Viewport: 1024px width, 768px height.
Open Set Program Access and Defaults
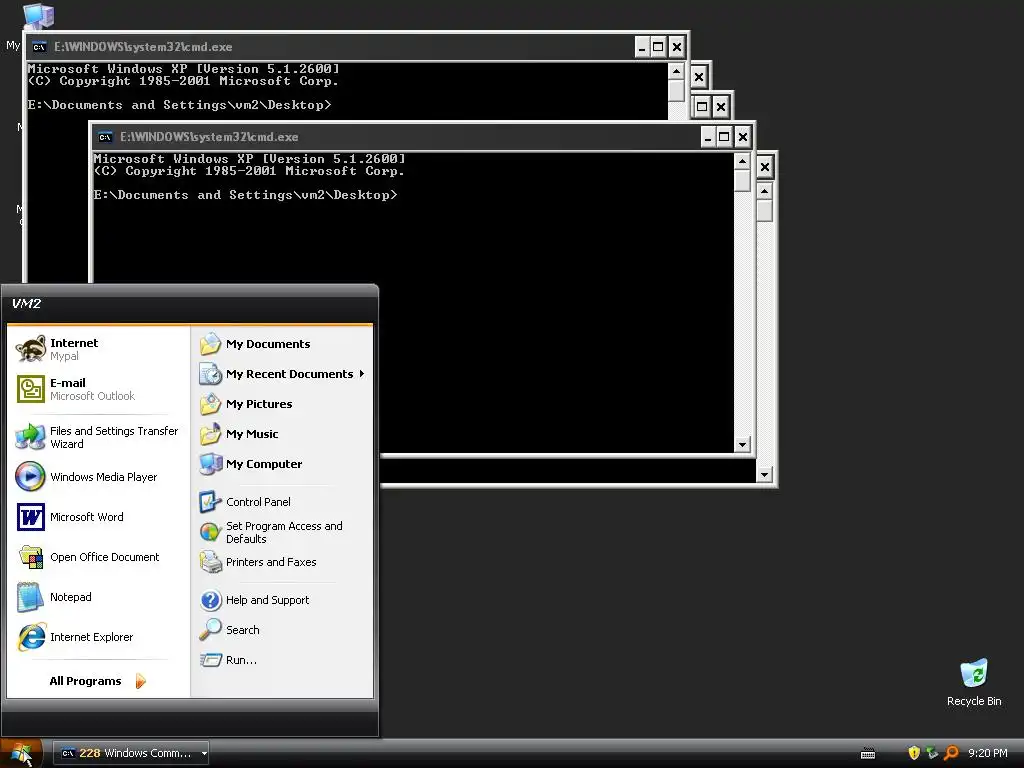282,532
